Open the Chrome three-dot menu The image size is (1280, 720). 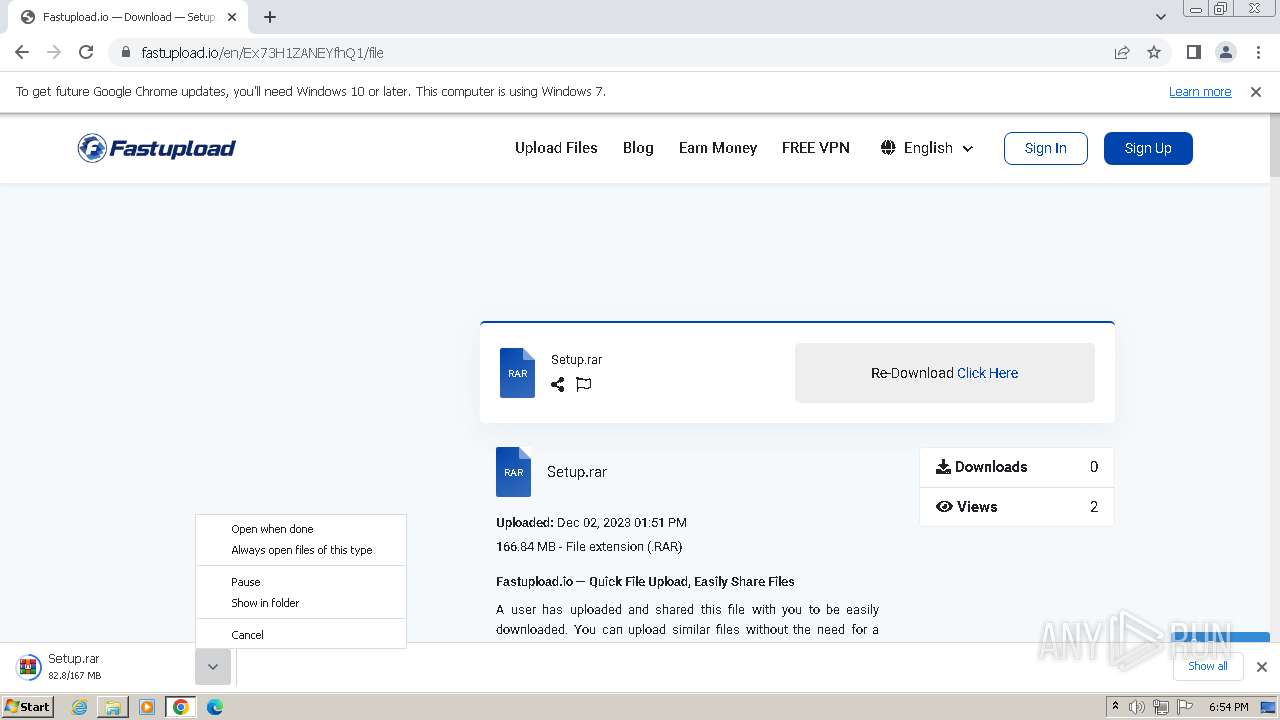tap(1258, 52)
